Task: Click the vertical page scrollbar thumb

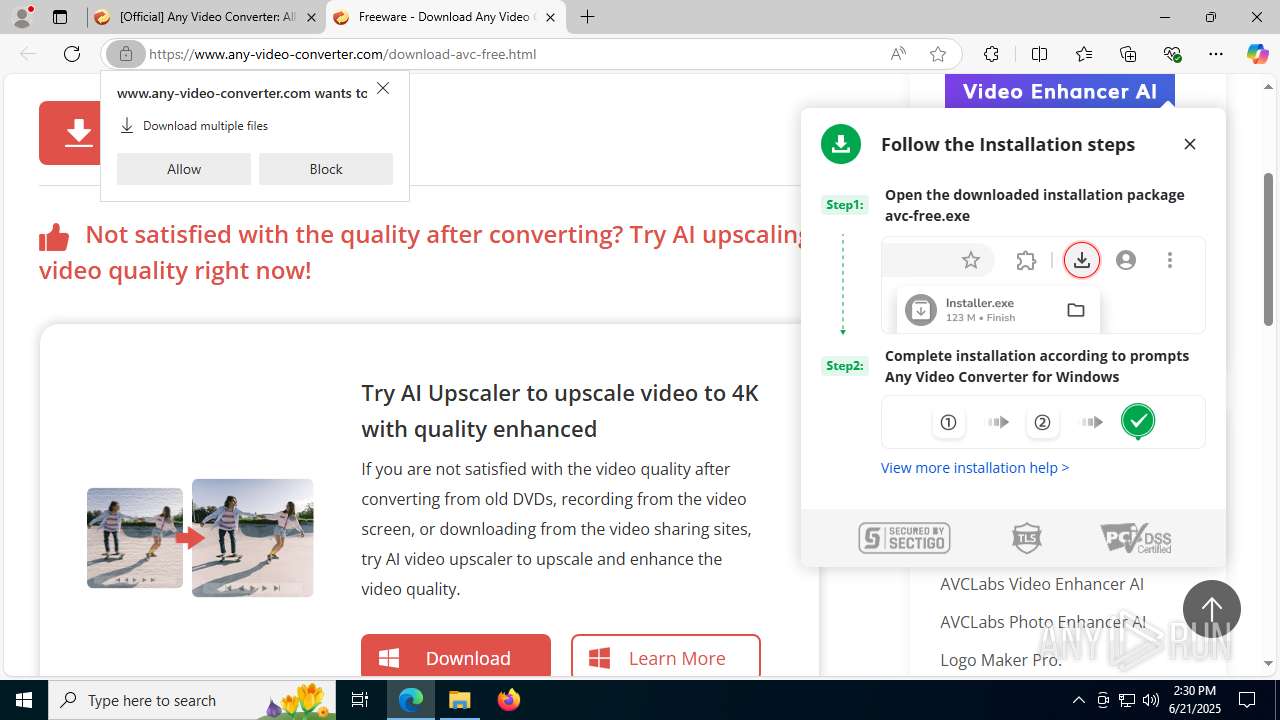Action: point(1269,250)
